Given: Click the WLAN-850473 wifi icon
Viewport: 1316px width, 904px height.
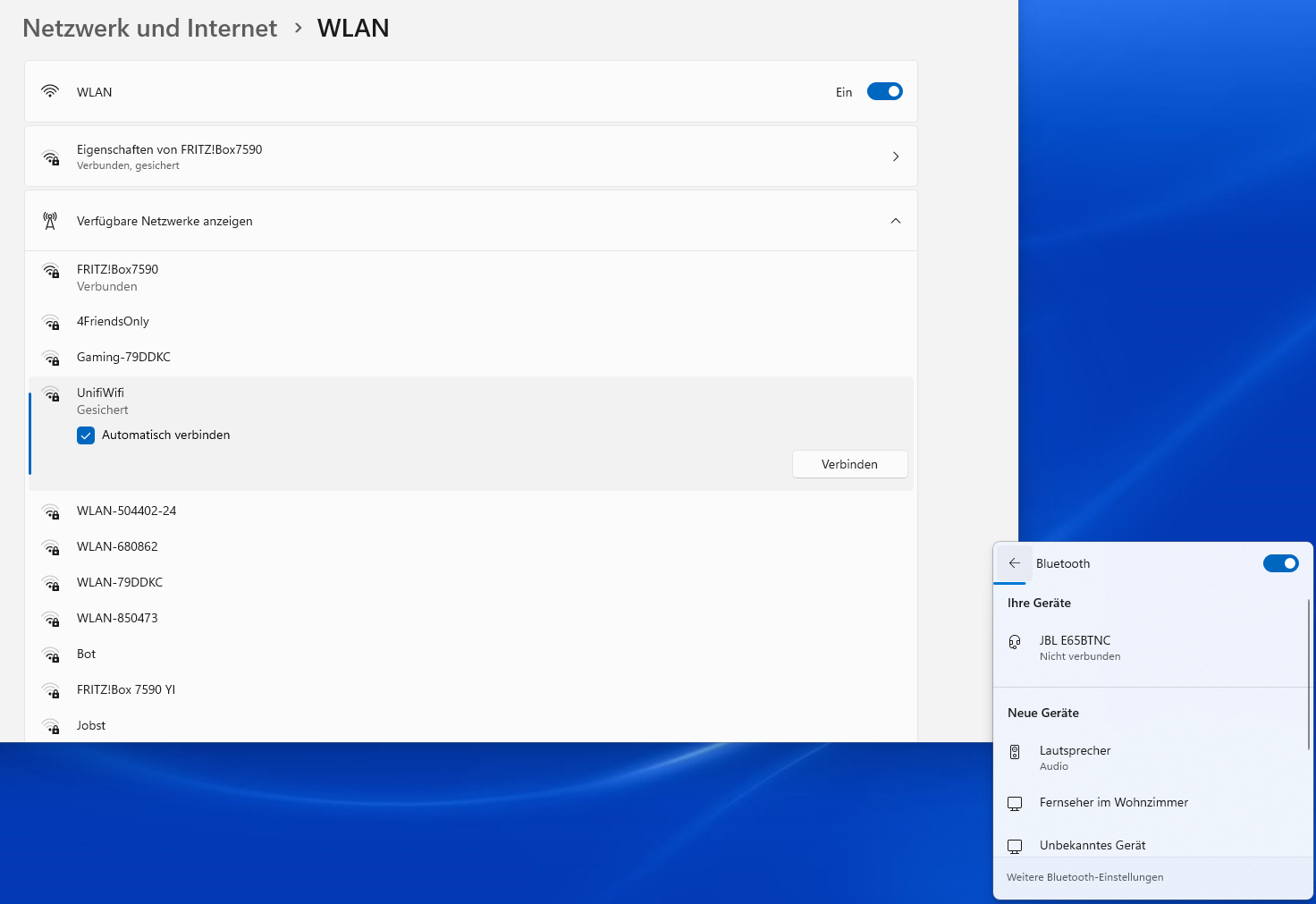Looking at the screenshot, I should click(51, 619).
